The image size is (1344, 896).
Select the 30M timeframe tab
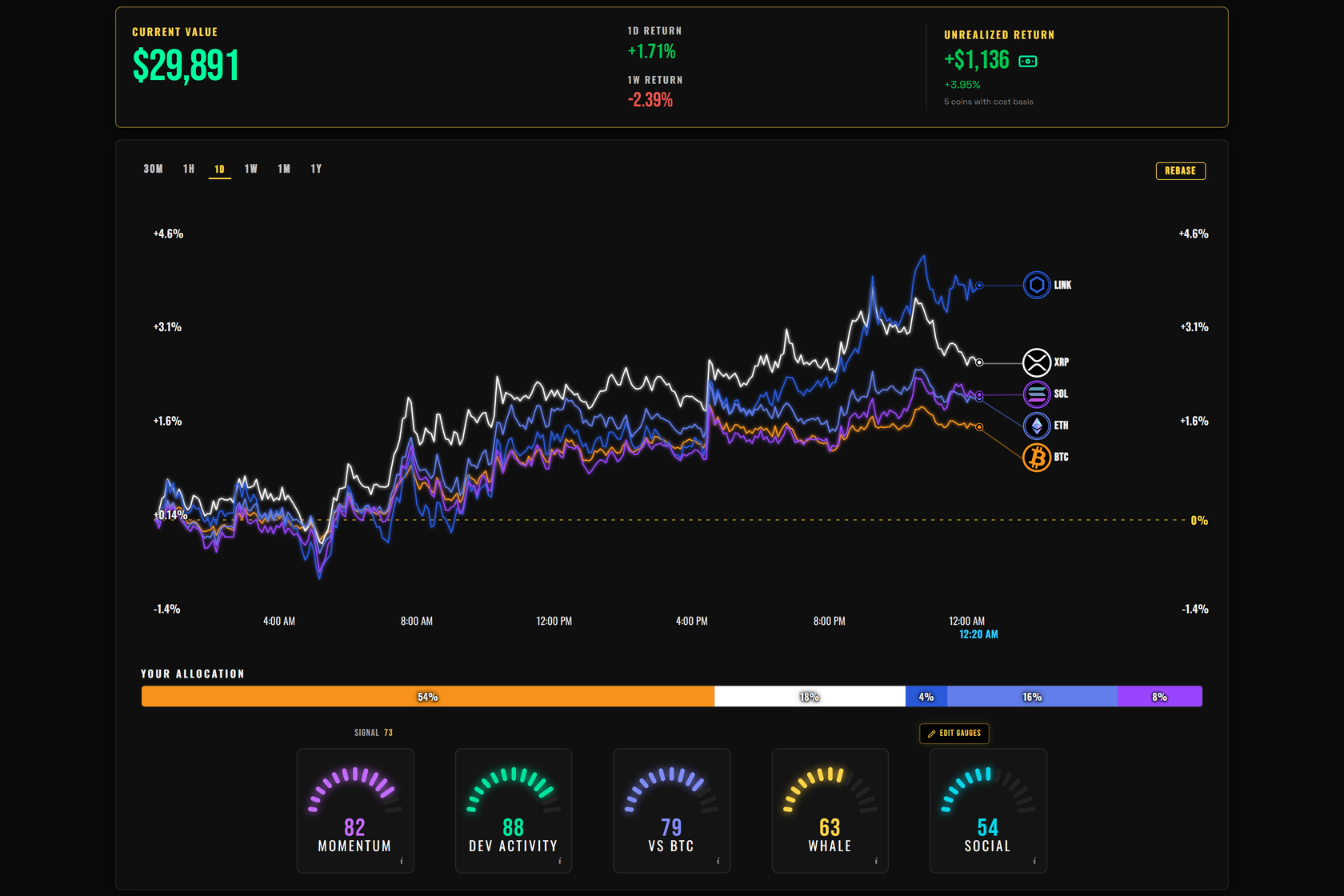[x=153, y=169]
